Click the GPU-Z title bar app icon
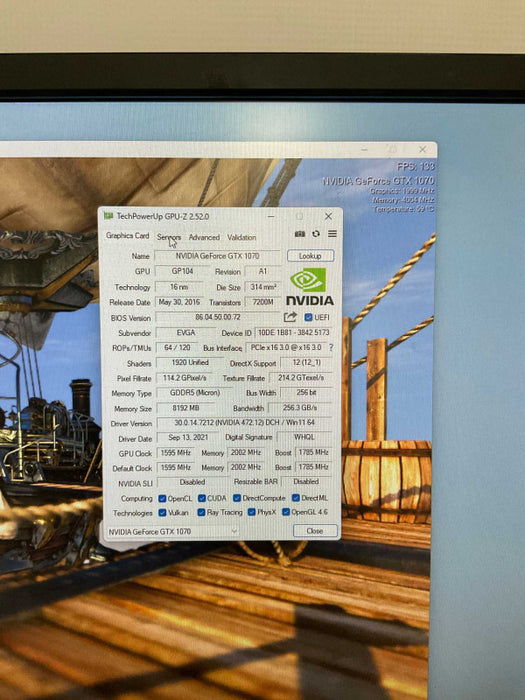The height and width of the screenshot is (700, 525). pos(108,216)
